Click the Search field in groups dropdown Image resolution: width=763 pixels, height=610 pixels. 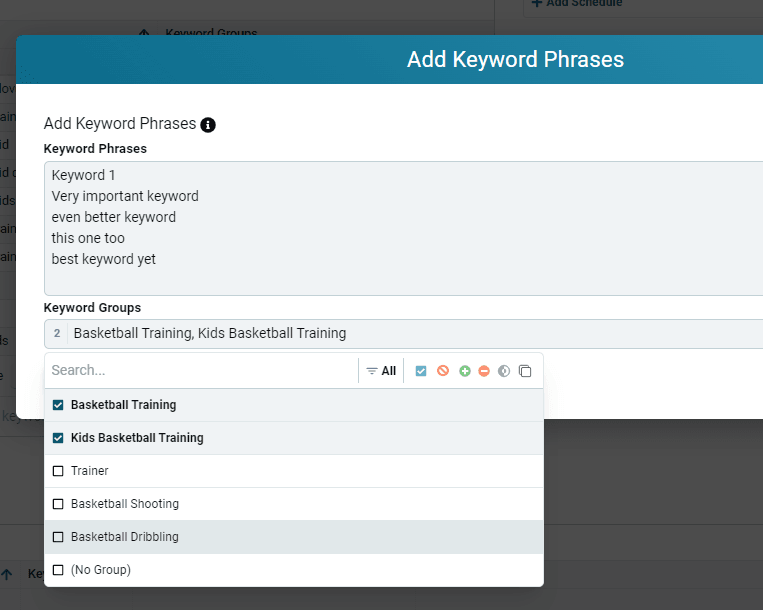(201, 371)
